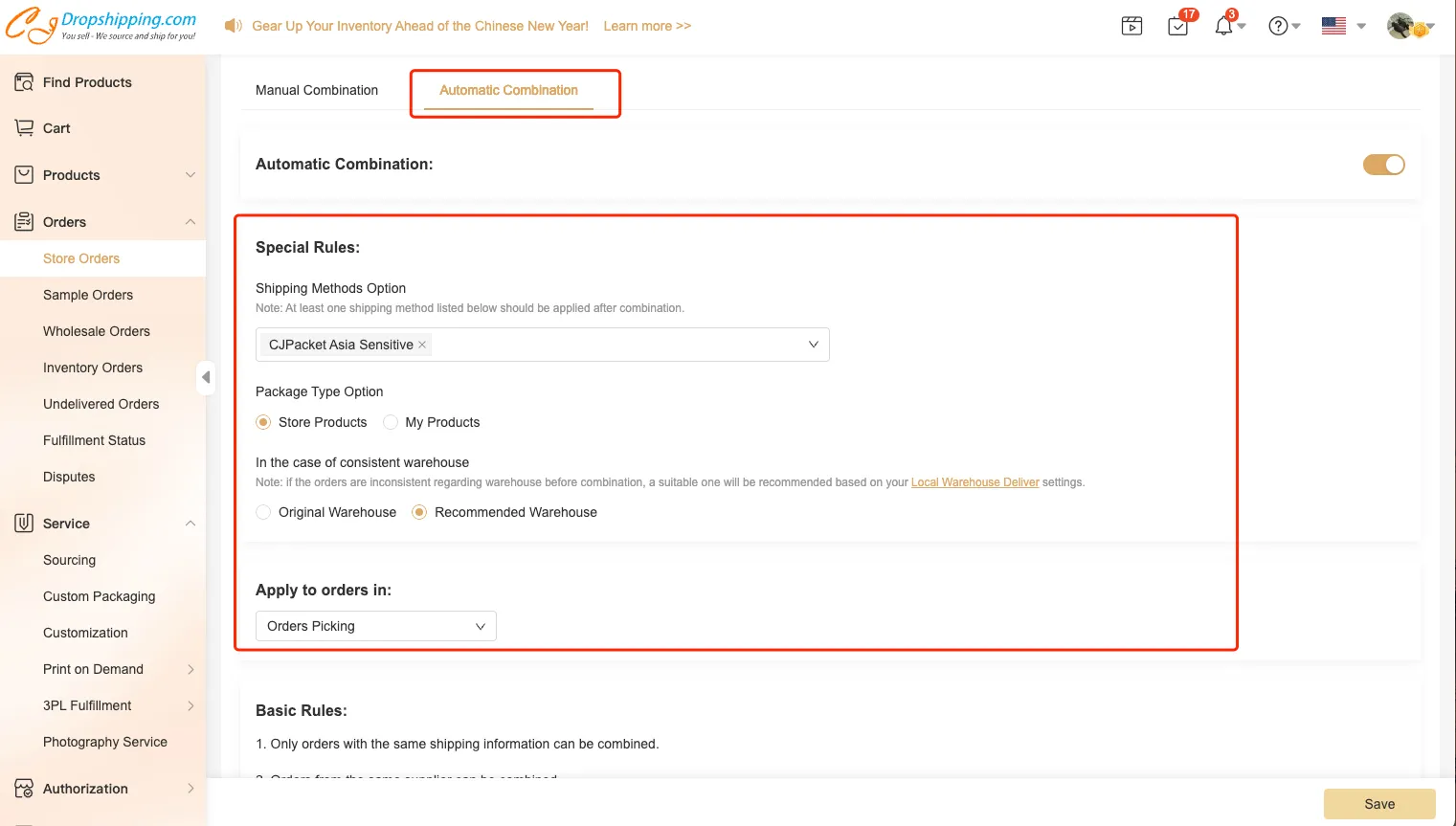Open Sample Orders in the sidebar
The height and width of the screenshot is (826, 1456).
point(88,295)
